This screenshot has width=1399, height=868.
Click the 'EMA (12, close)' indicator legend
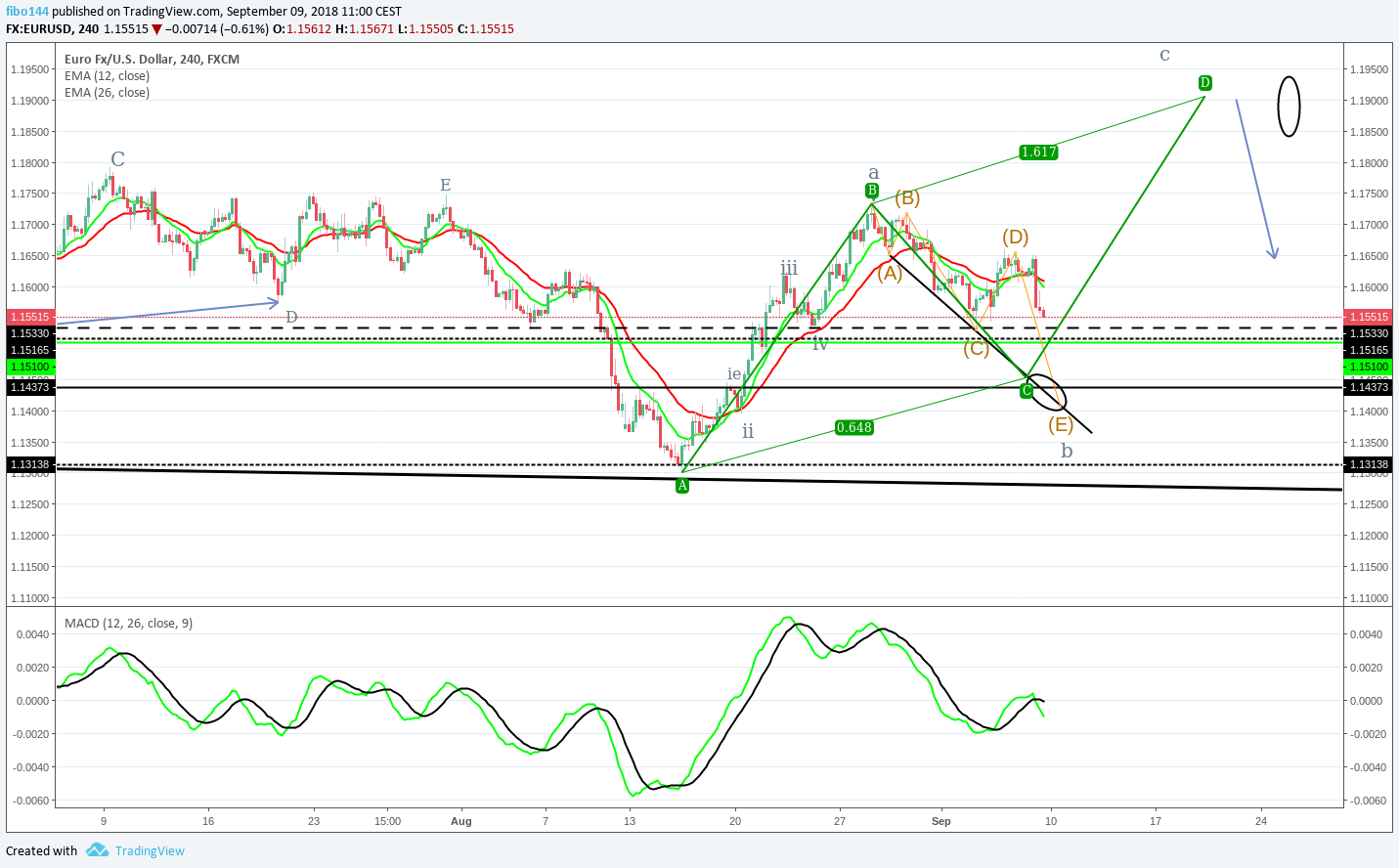[x=107, y=76]
